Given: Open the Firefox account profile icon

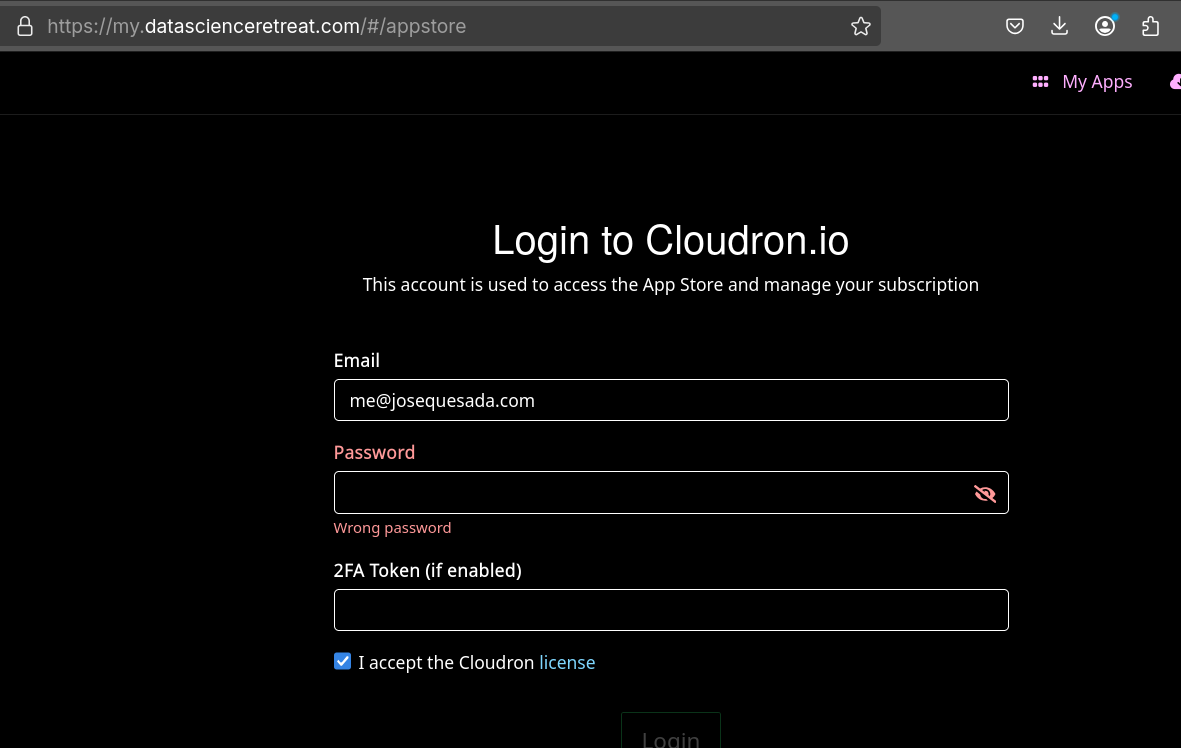Looking at the screenshot, I should pos(1105,26).
